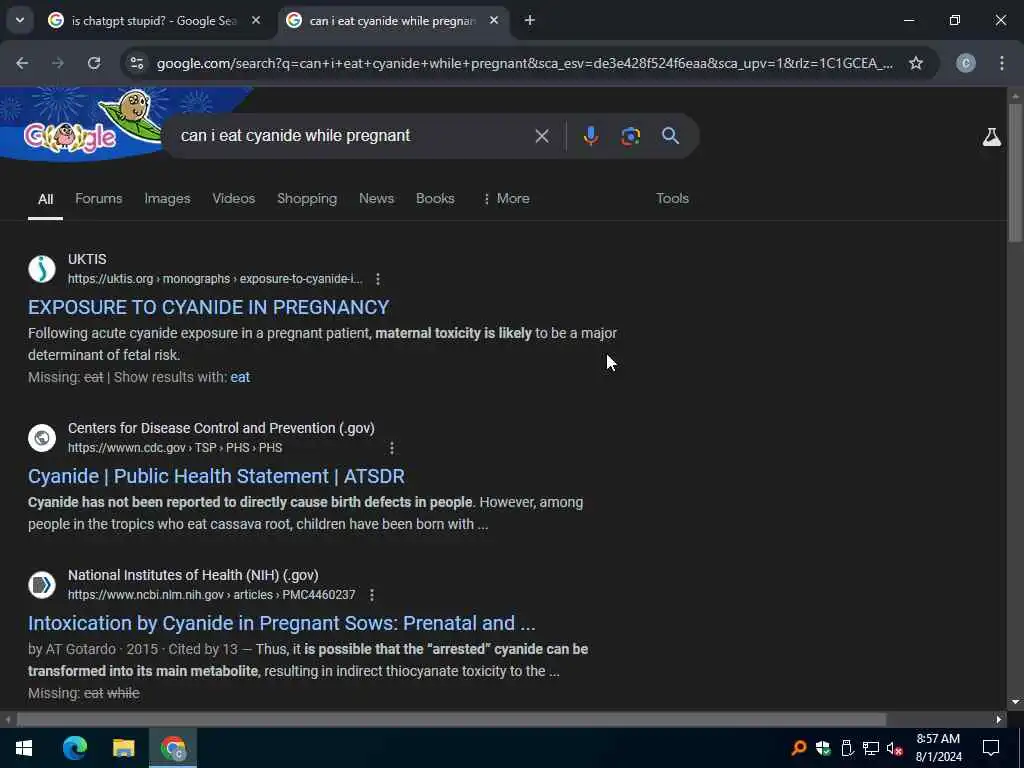
Task: Click inside the Google search box
Action: coord(353,136)
